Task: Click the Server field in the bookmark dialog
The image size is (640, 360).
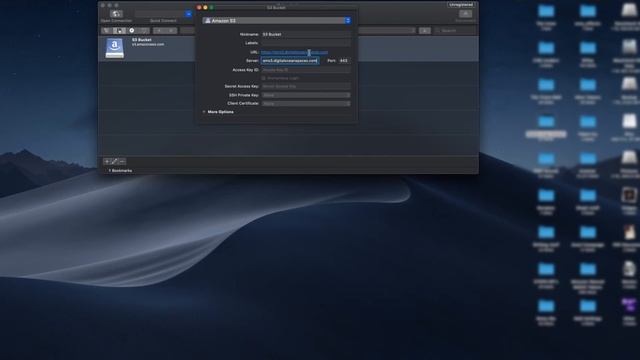Action: pos(290,60)
